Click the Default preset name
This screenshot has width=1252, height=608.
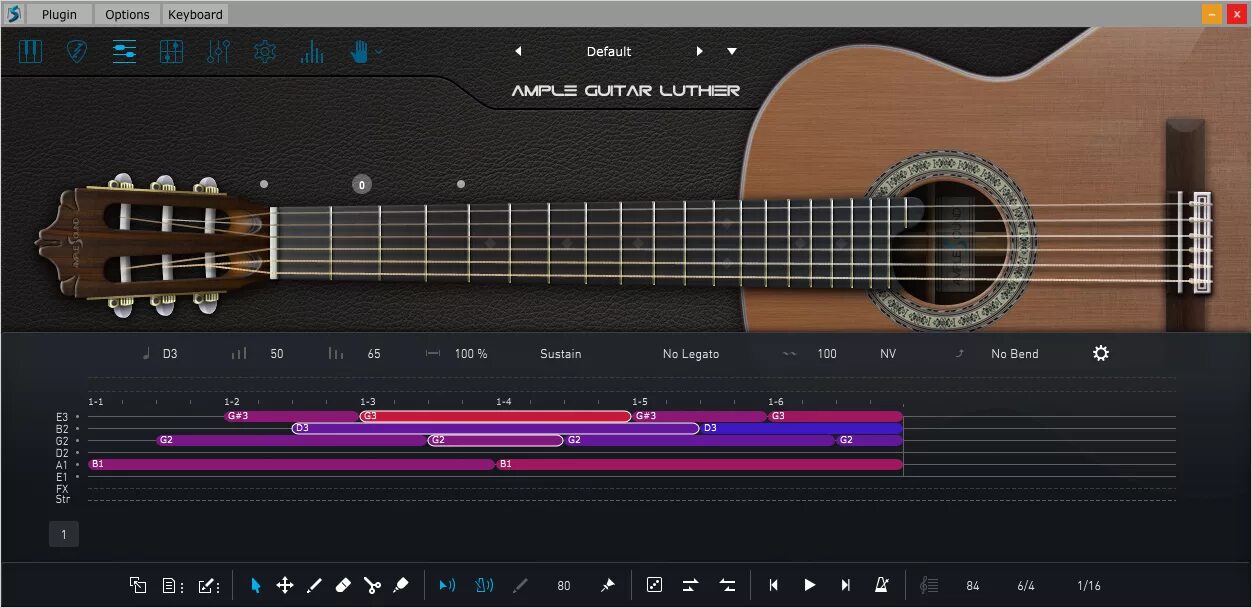coord(609,51)
